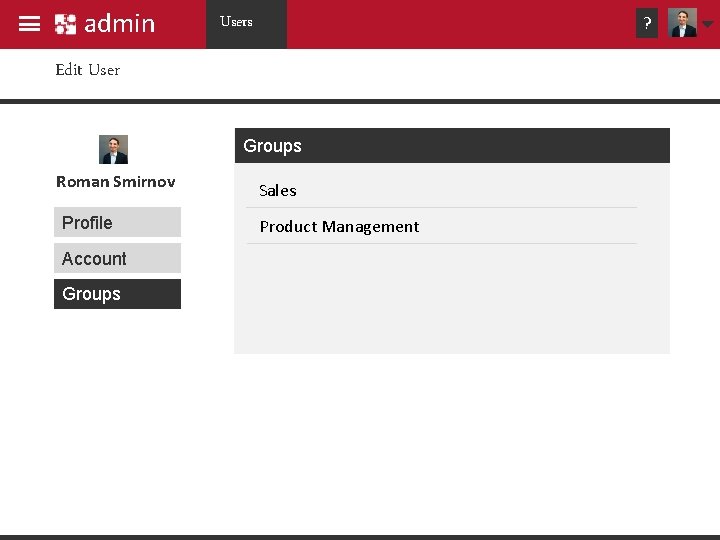Screen dimensions: 720x540
Task: Click Roman Smirnov's profile photo
Action: point(113,149)
